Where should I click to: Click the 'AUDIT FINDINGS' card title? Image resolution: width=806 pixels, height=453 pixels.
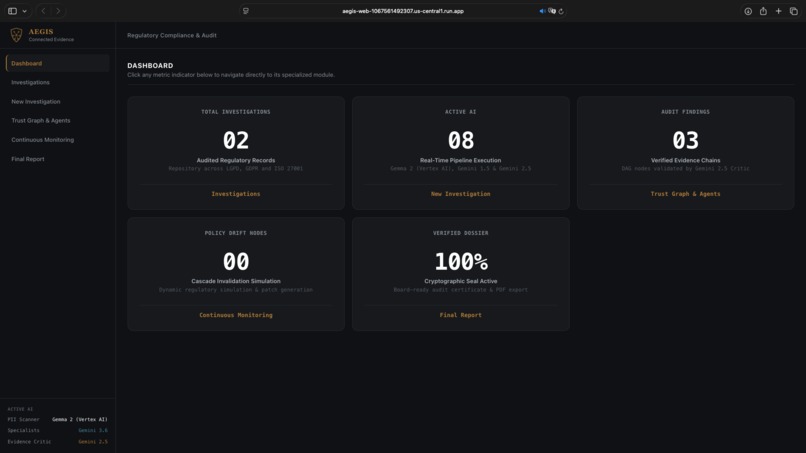[x=685, y=112]
